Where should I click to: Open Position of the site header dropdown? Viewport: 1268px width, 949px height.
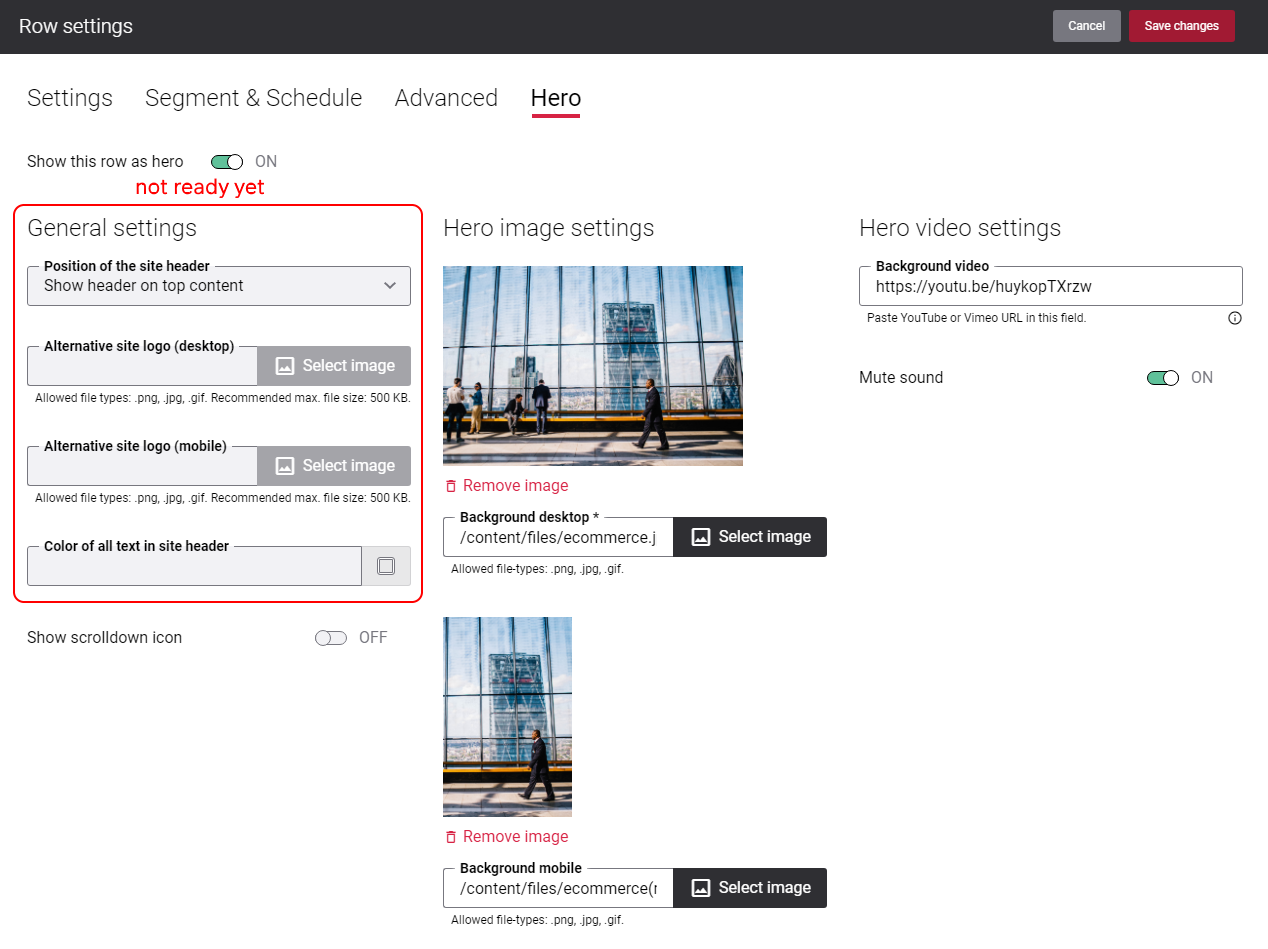(x=219, y=286)
